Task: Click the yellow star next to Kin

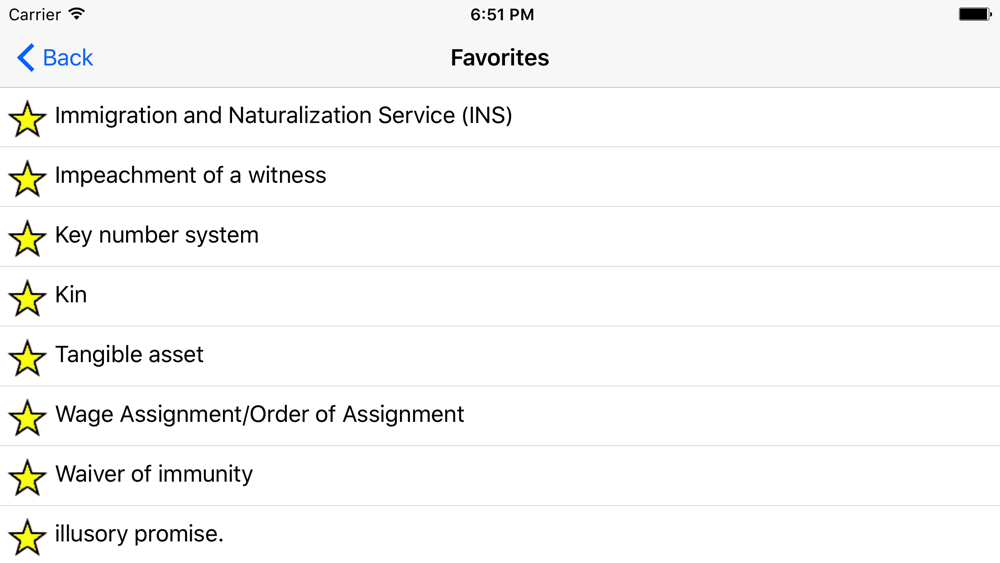Action: pos(27,298)
